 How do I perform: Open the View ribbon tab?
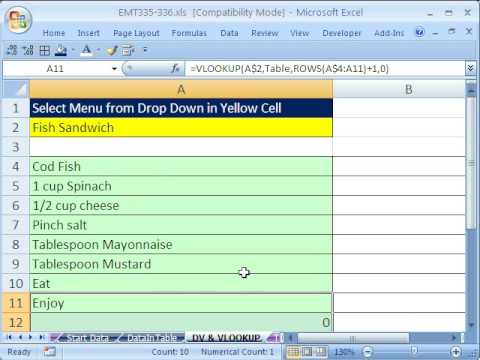click(299, 33)
